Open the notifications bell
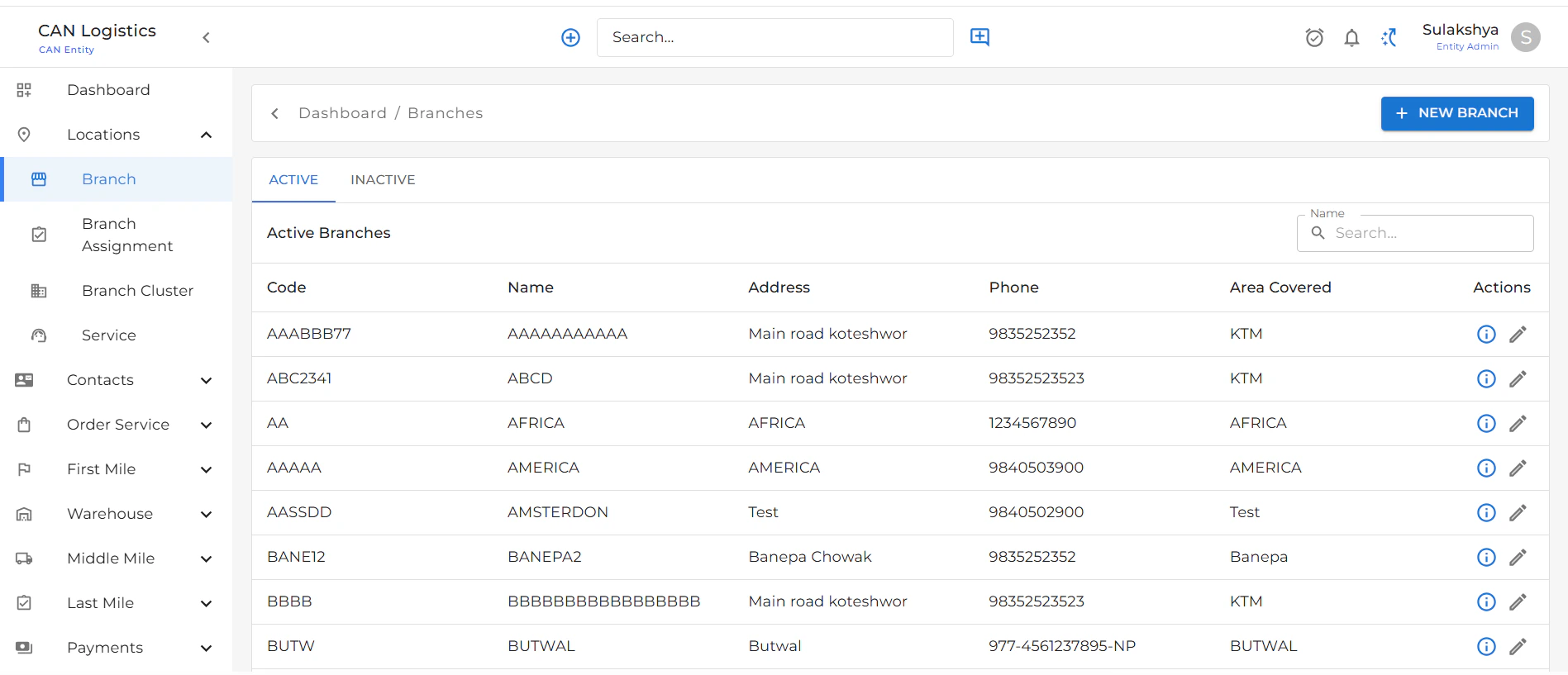Image resolution: width=1568 pixels, height=675 pixels. click(1351, 37)
